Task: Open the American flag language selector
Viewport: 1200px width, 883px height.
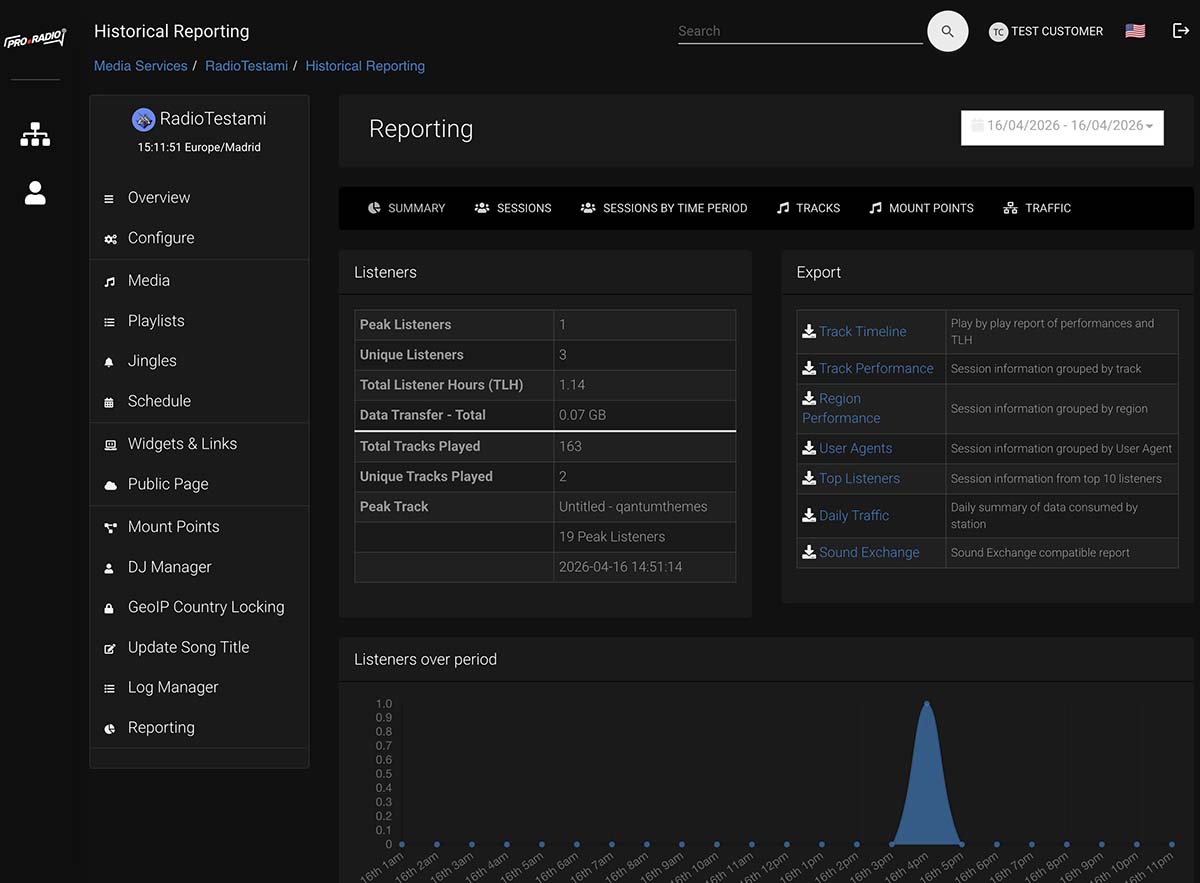Action: 1135,30
